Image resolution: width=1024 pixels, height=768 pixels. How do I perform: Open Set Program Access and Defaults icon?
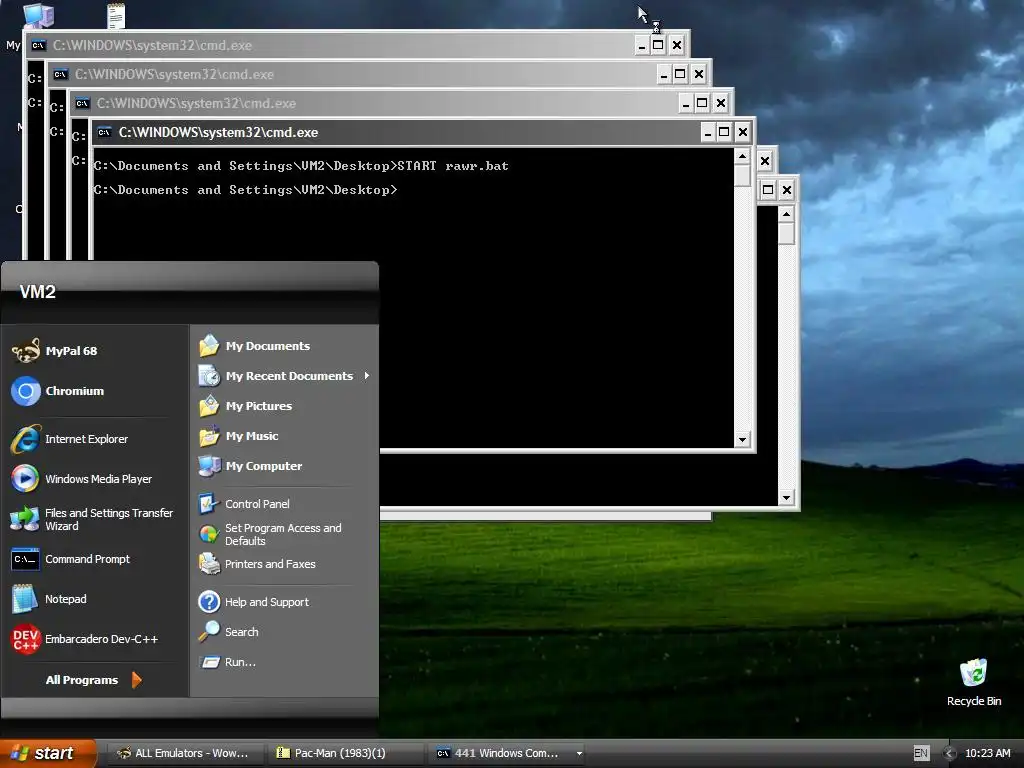click(209, 534)
